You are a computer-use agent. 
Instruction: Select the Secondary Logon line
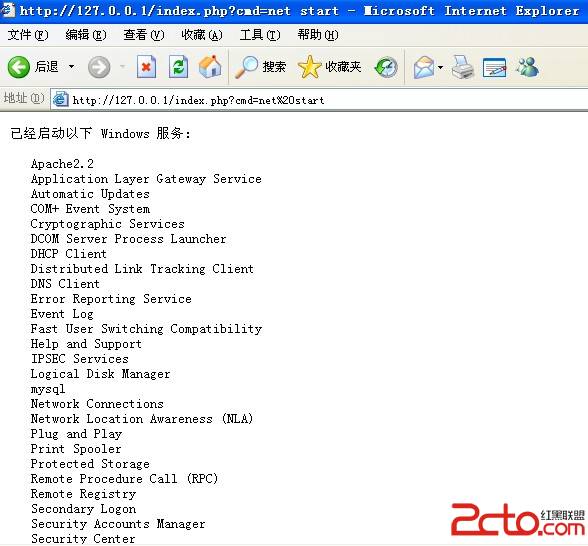point(83,509)
